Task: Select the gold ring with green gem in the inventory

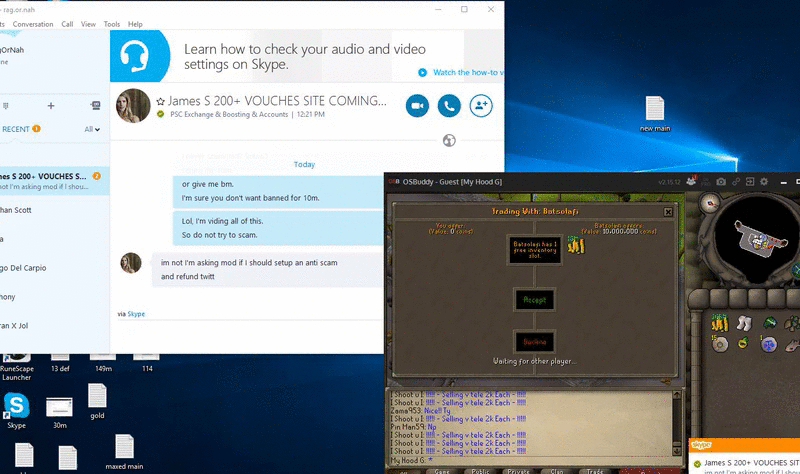Action: coord(743,343)
